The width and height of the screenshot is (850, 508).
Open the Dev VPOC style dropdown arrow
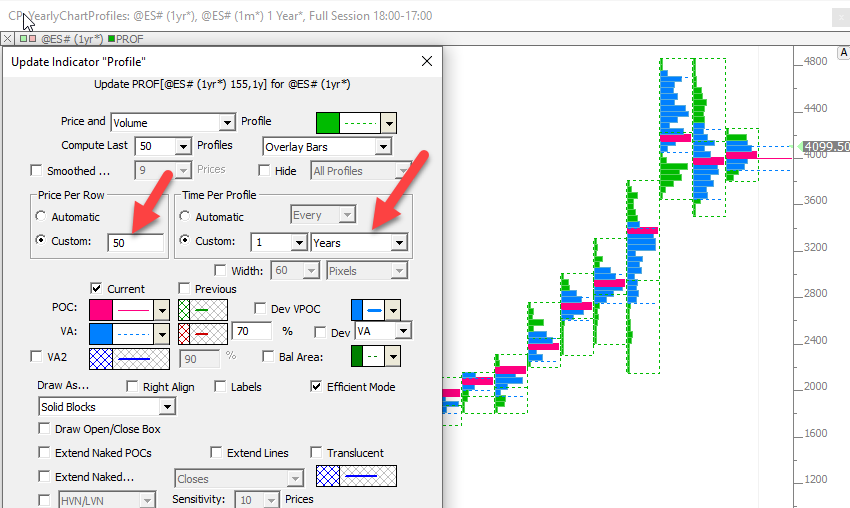(x=393, y=311)
